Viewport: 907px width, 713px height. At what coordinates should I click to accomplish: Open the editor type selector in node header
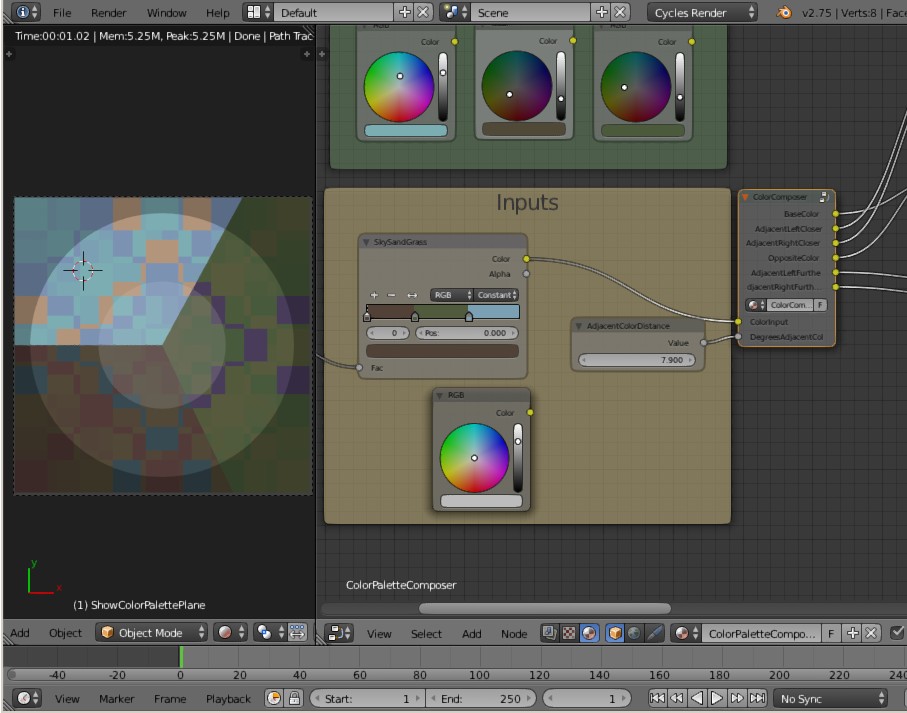[x=339, y=632]
